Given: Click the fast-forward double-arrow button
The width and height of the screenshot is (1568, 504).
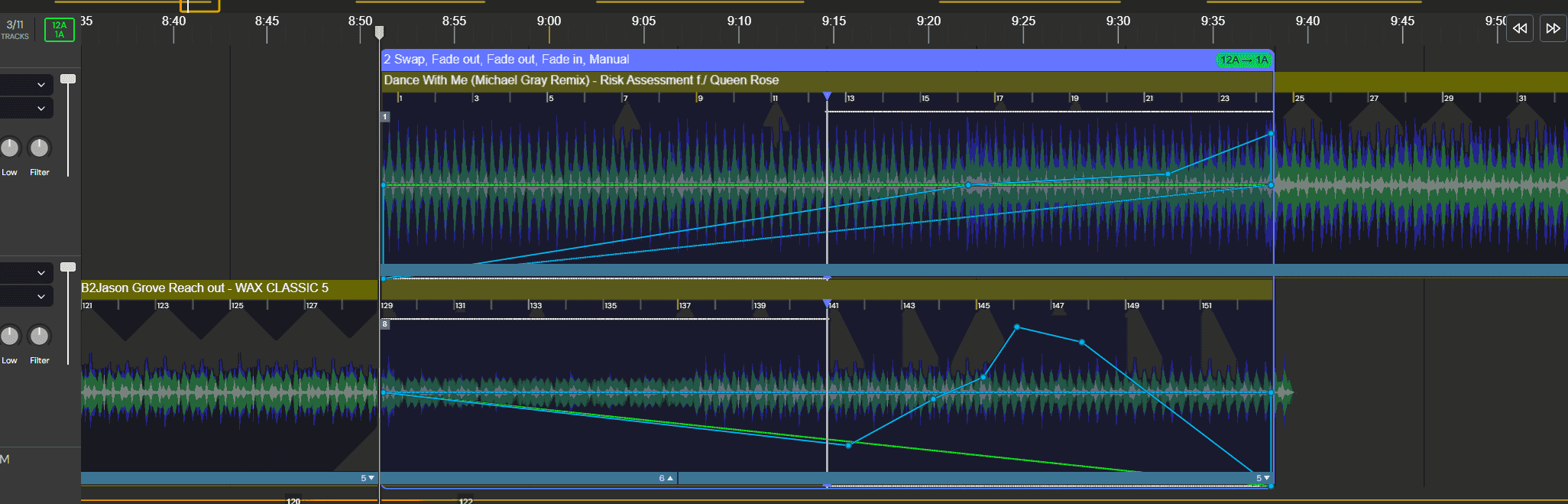Looking at the screenshot, I should pos(1553,28).
